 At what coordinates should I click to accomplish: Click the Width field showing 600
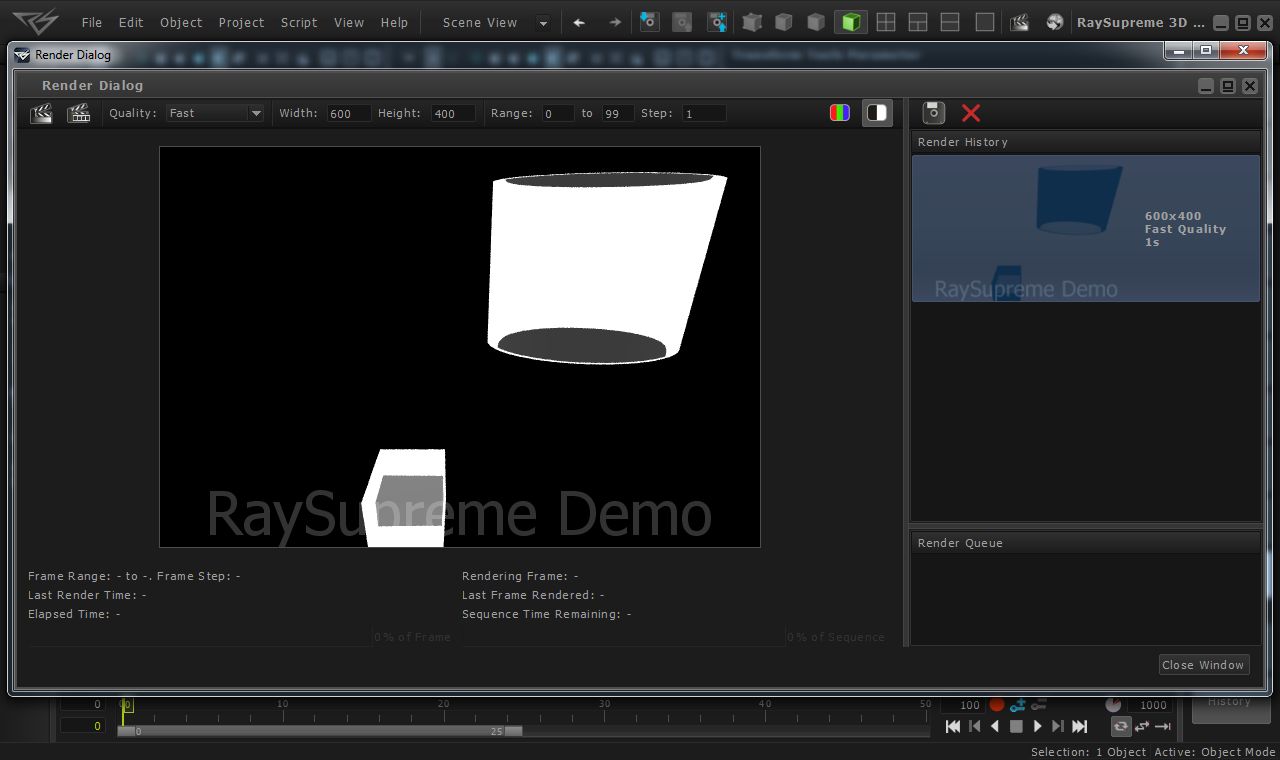point(349,113)
